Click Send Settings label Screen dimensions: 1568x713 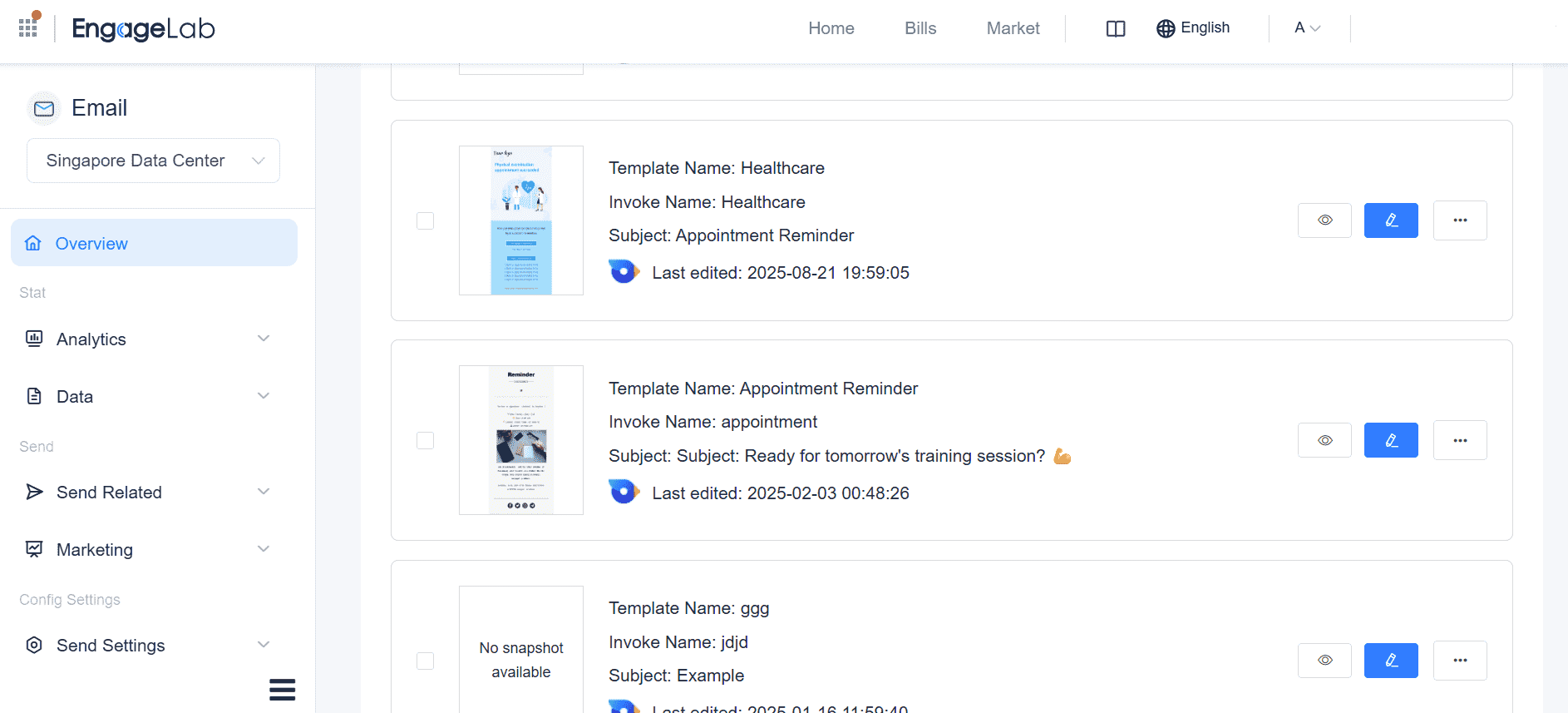coord(111,646)
